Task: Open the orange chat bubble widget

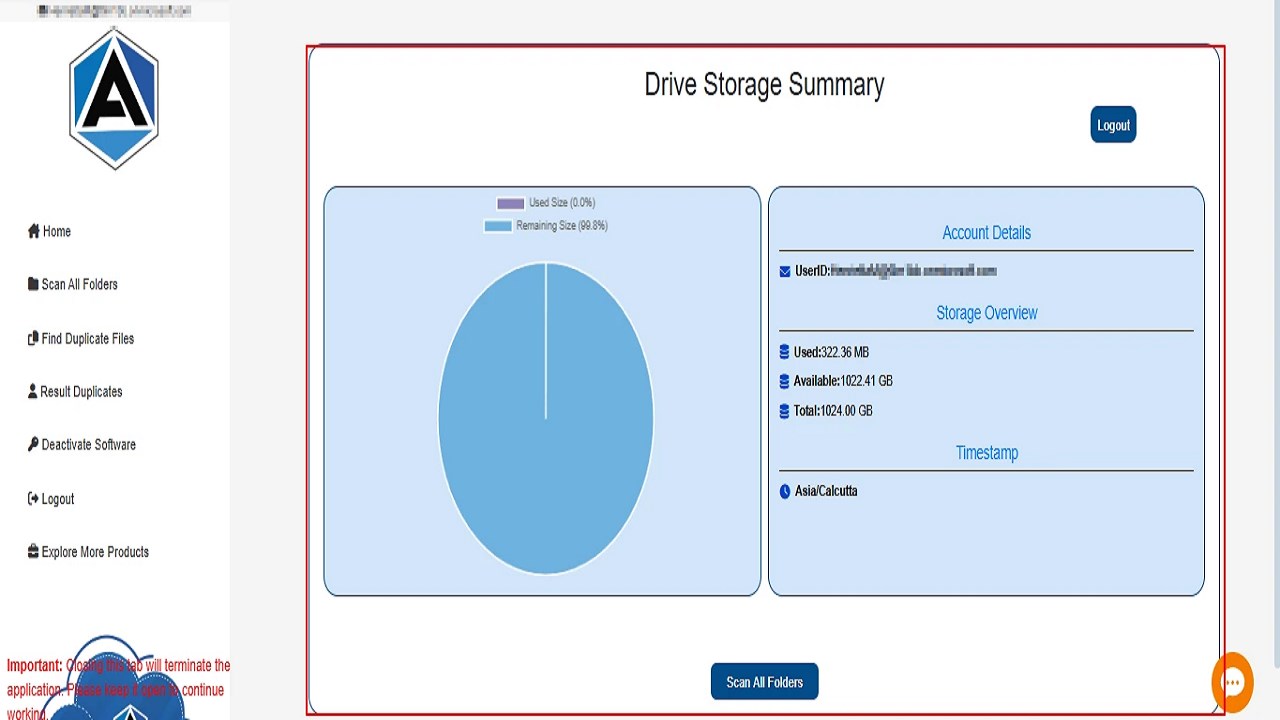Action: 1232,683
